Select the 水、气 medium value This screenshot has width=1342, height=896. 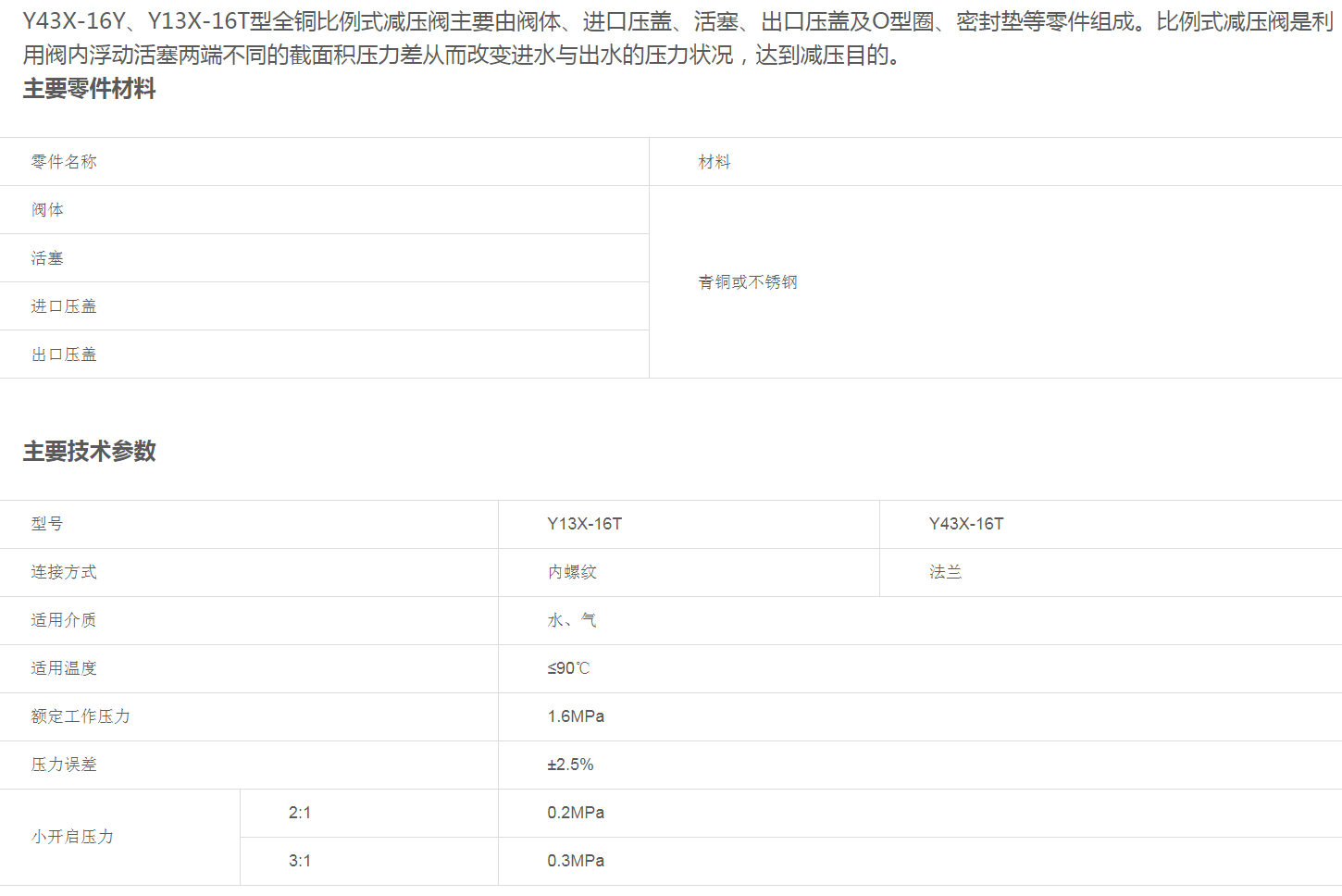click(x=572, y=620)
